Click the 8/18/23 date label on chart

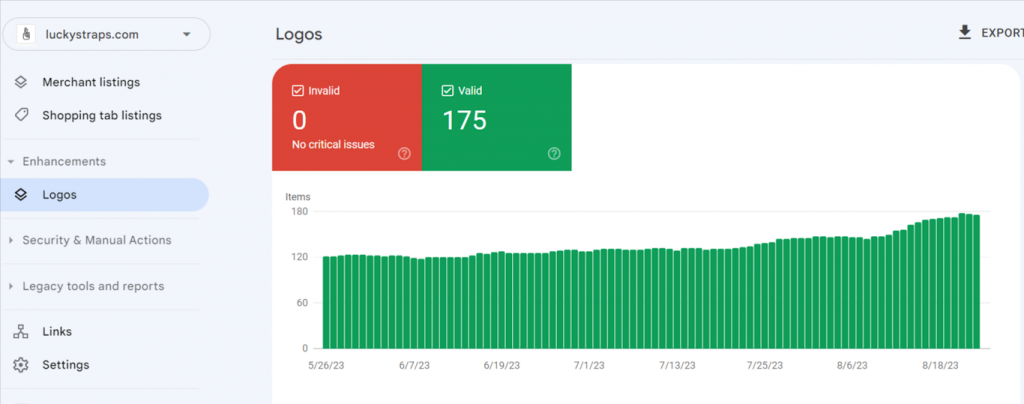pyautogui.click(x=941, y=366)
